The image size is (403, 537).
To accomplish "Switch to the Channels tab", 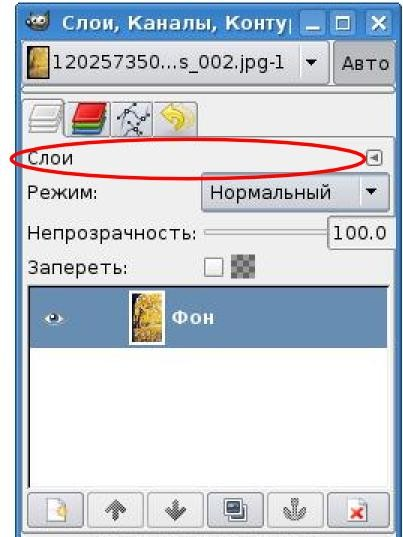I will coord(88,119).
